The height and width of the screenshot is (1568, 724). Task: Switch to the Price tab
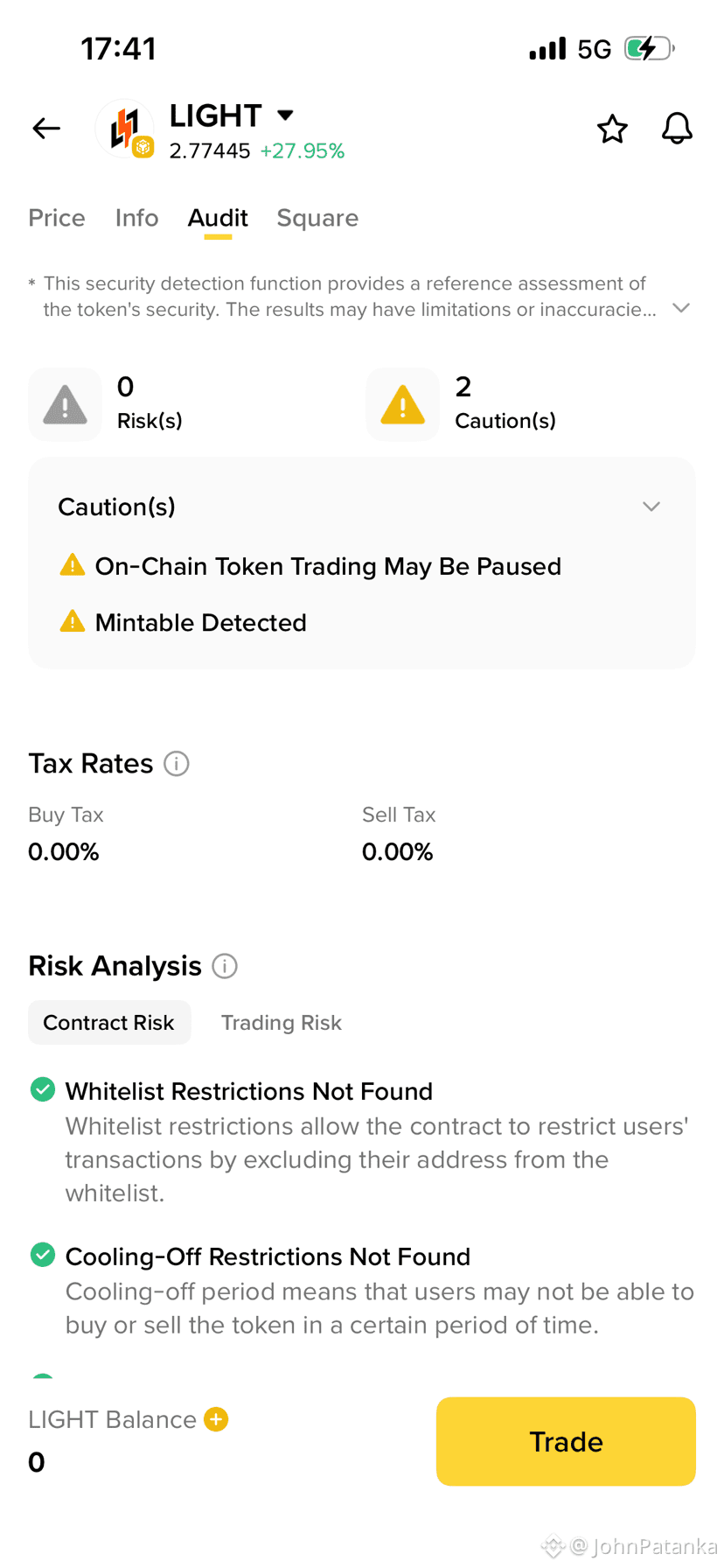(57, 218)
